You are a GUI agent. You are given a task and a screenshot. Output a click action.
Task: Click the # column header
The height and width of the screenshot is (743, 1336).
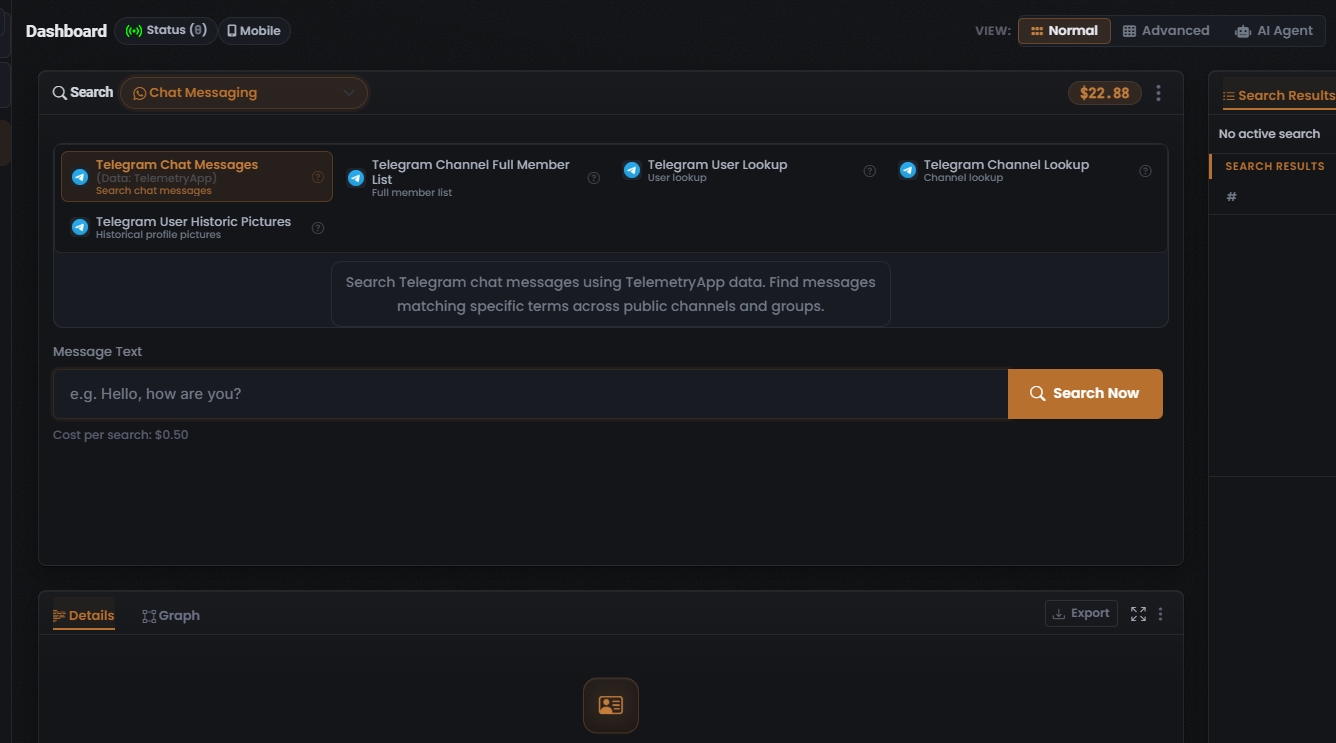click(x=1232, y=197)
